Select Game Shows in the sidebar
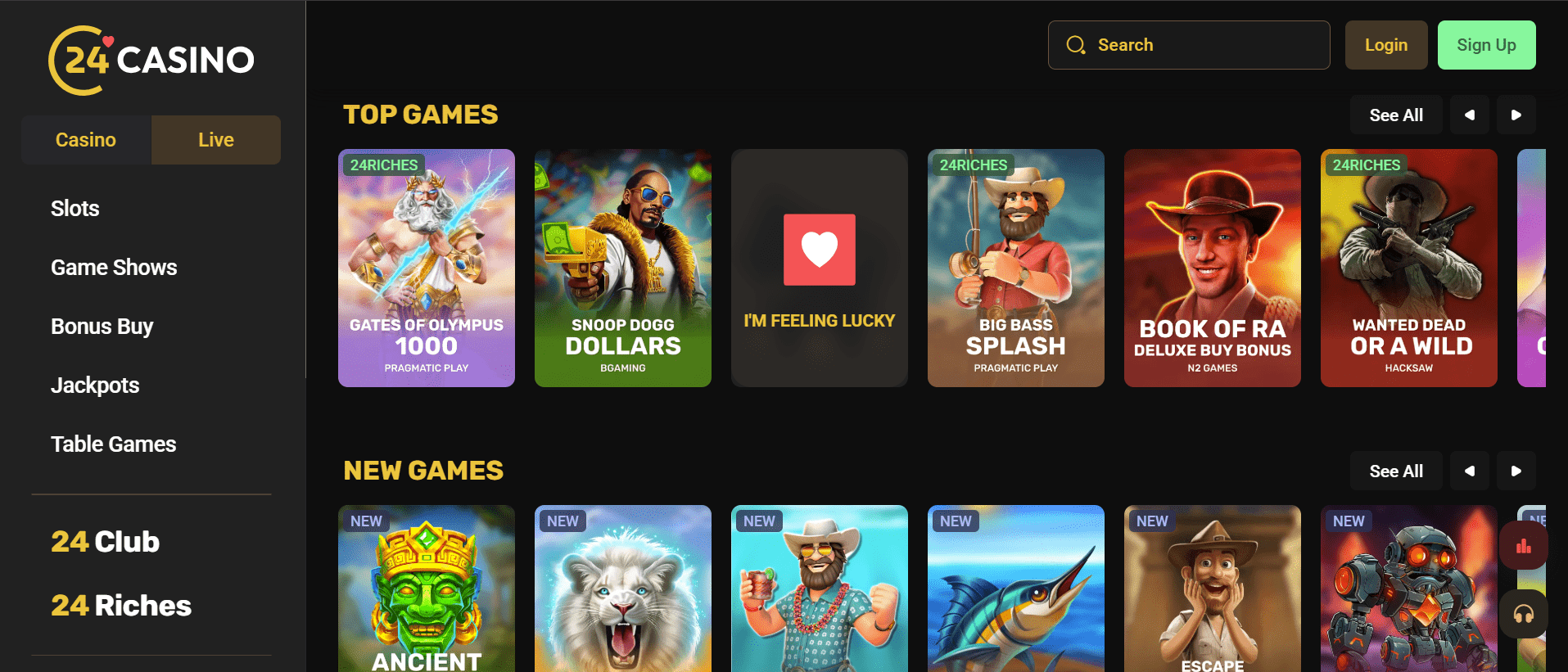 [114, 268]
